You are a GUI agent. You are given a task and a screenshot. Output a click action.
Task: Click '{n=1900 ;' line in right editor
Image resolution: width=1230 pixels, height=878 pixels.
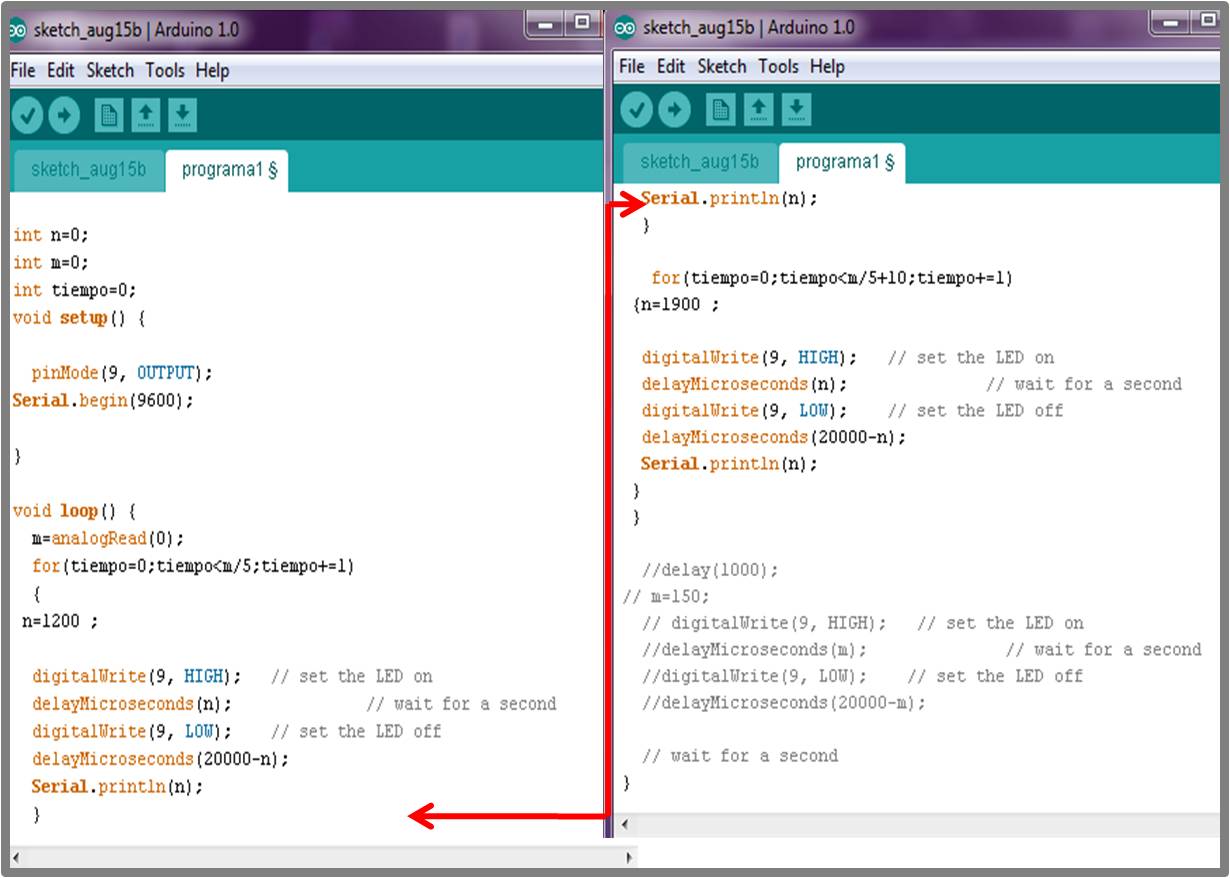click(676, 305)
